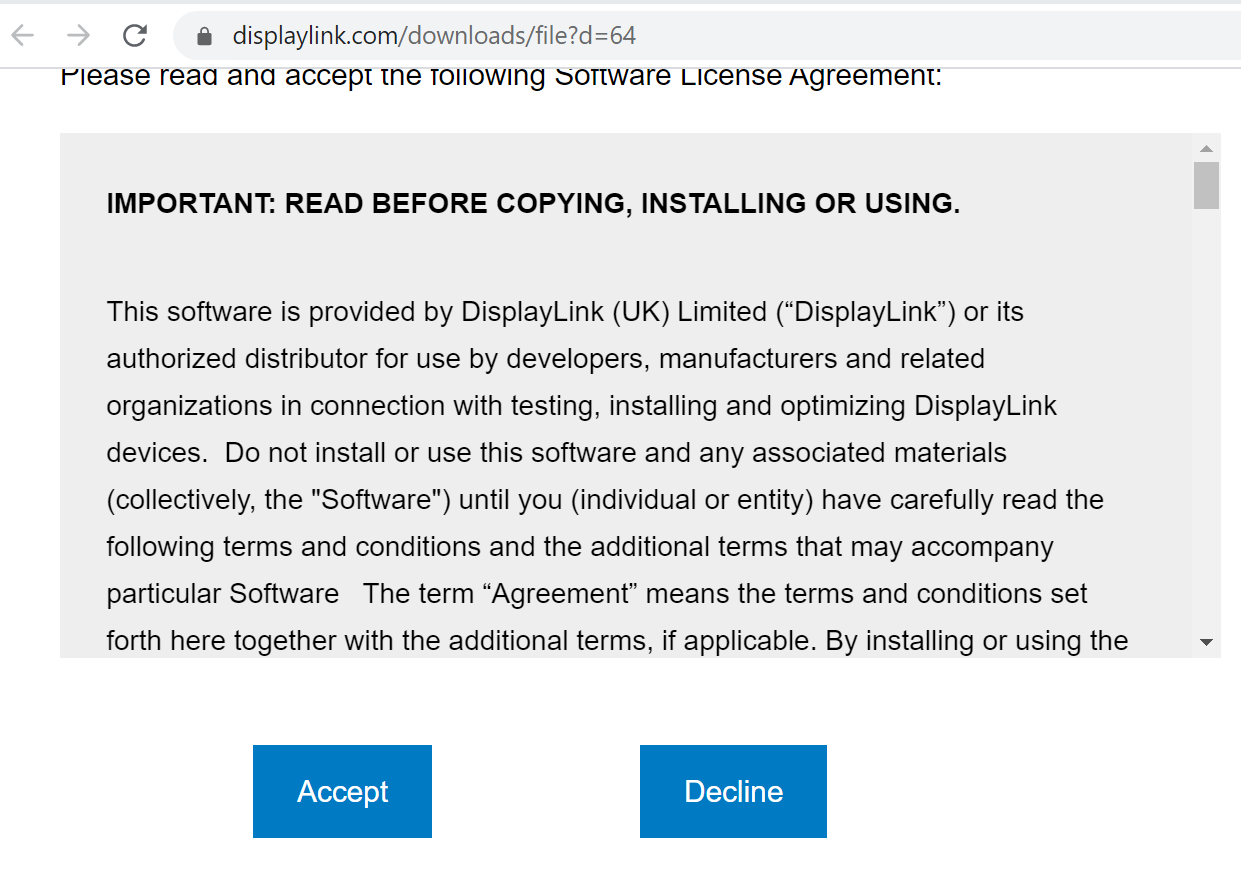Click the padlock site security icon
Viewport: 1241px width, 881px height.
point(205,37)
